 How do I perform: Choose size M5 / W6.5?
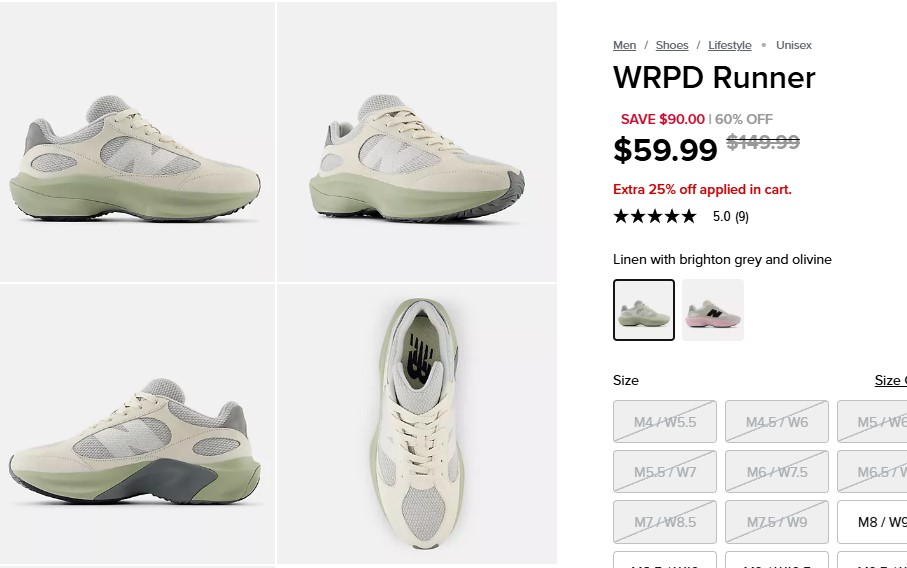[x=872, y=422]
